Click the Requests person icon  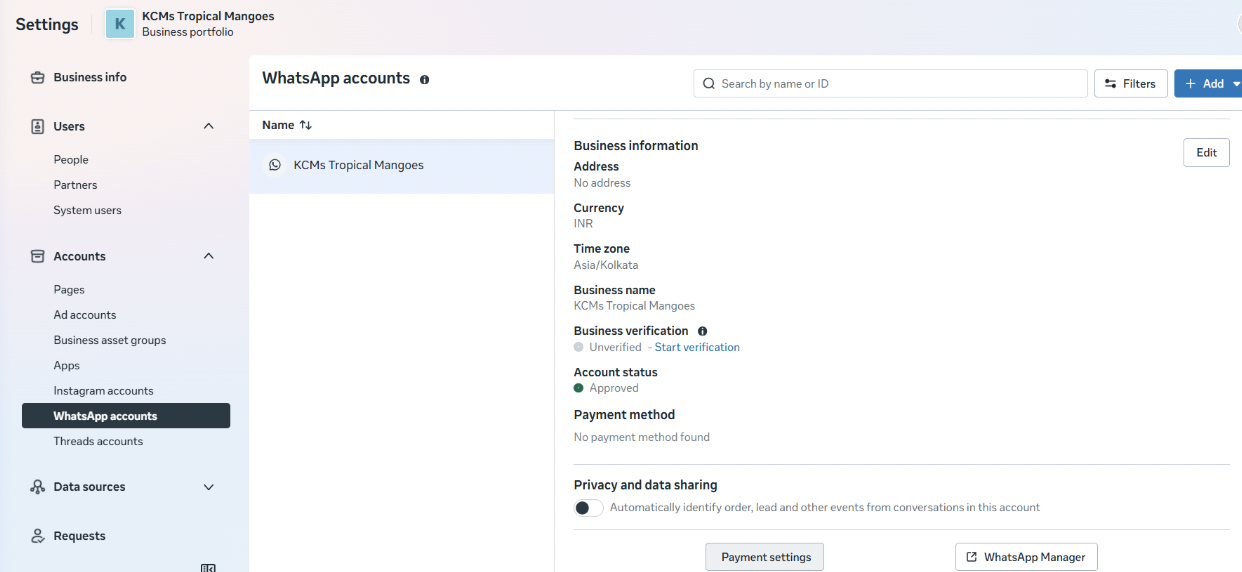pos(38,536)
